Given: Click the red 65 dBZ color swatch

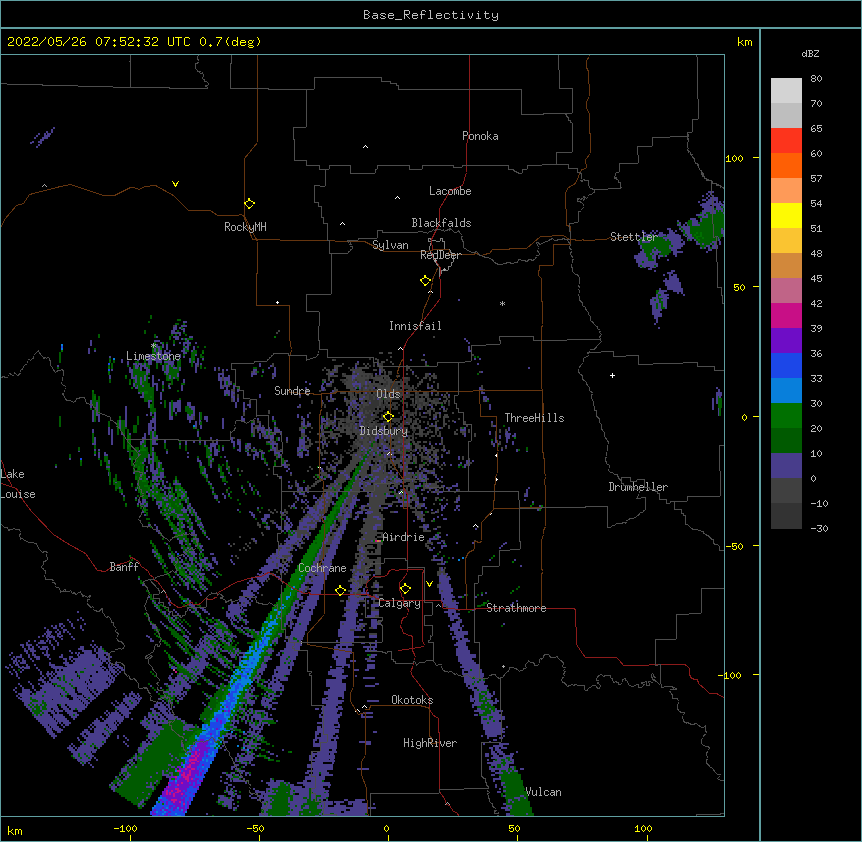Looking at the screenshot, I should 786,140.
